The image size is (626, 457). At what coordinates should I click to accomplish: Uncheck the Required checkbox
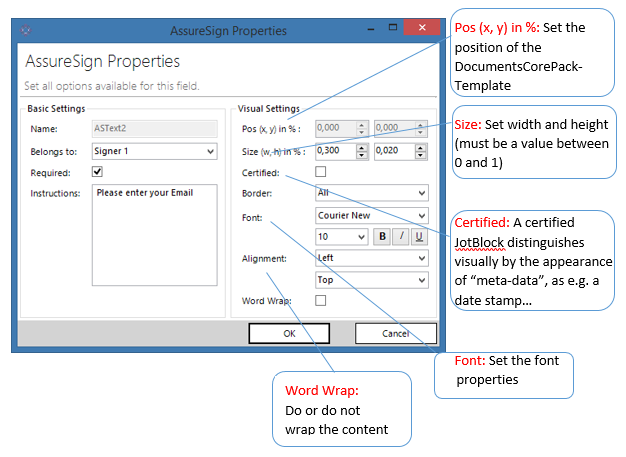[97, 172]
